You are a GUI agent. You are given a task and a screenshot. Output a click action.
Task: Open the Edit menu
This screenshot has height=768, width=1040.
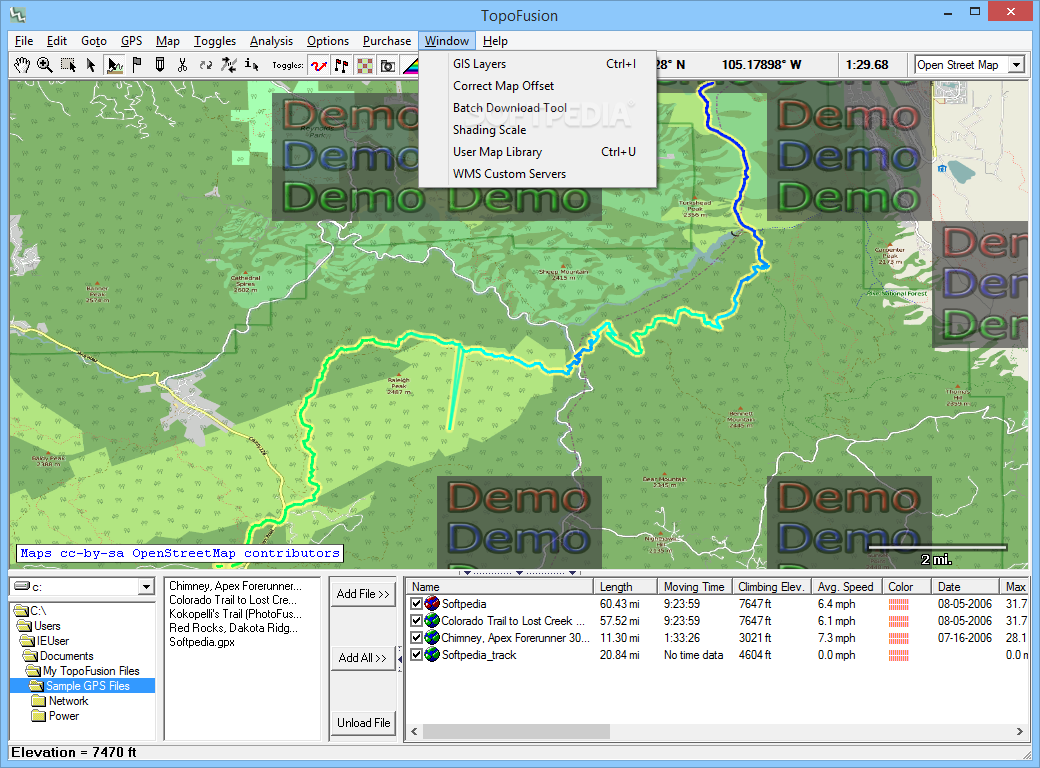pos(57,41)
